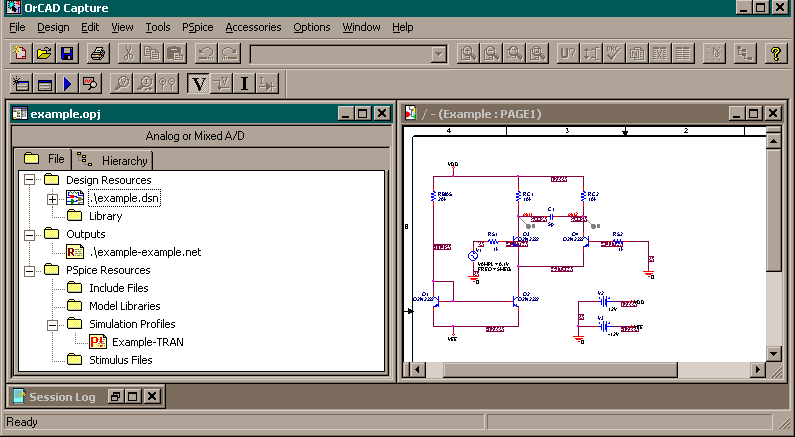
Task: Save the project with the floppy disk icon
Action: tap(67, 53)
